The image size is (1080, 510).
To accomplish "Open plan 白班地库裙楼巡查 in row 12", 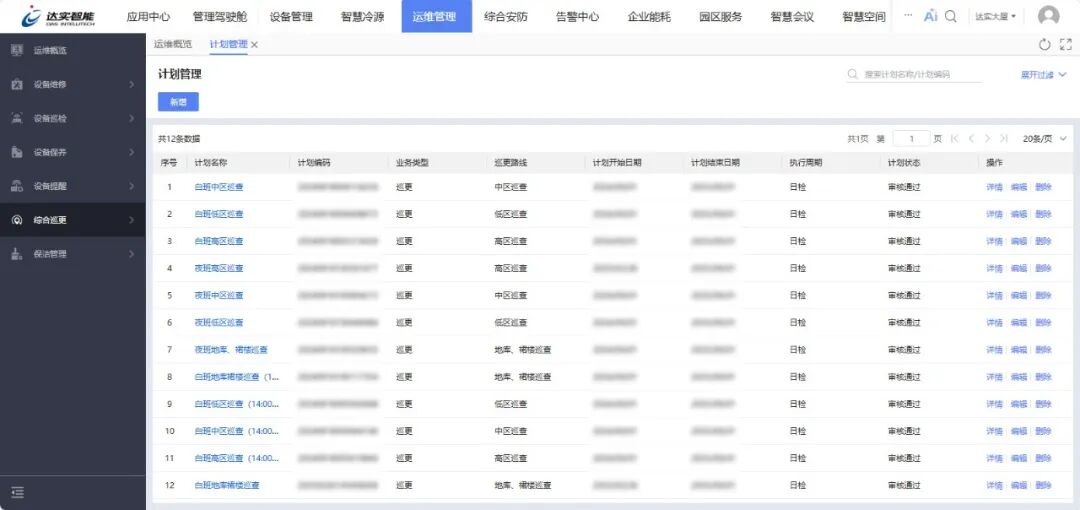I will [227, 485].
